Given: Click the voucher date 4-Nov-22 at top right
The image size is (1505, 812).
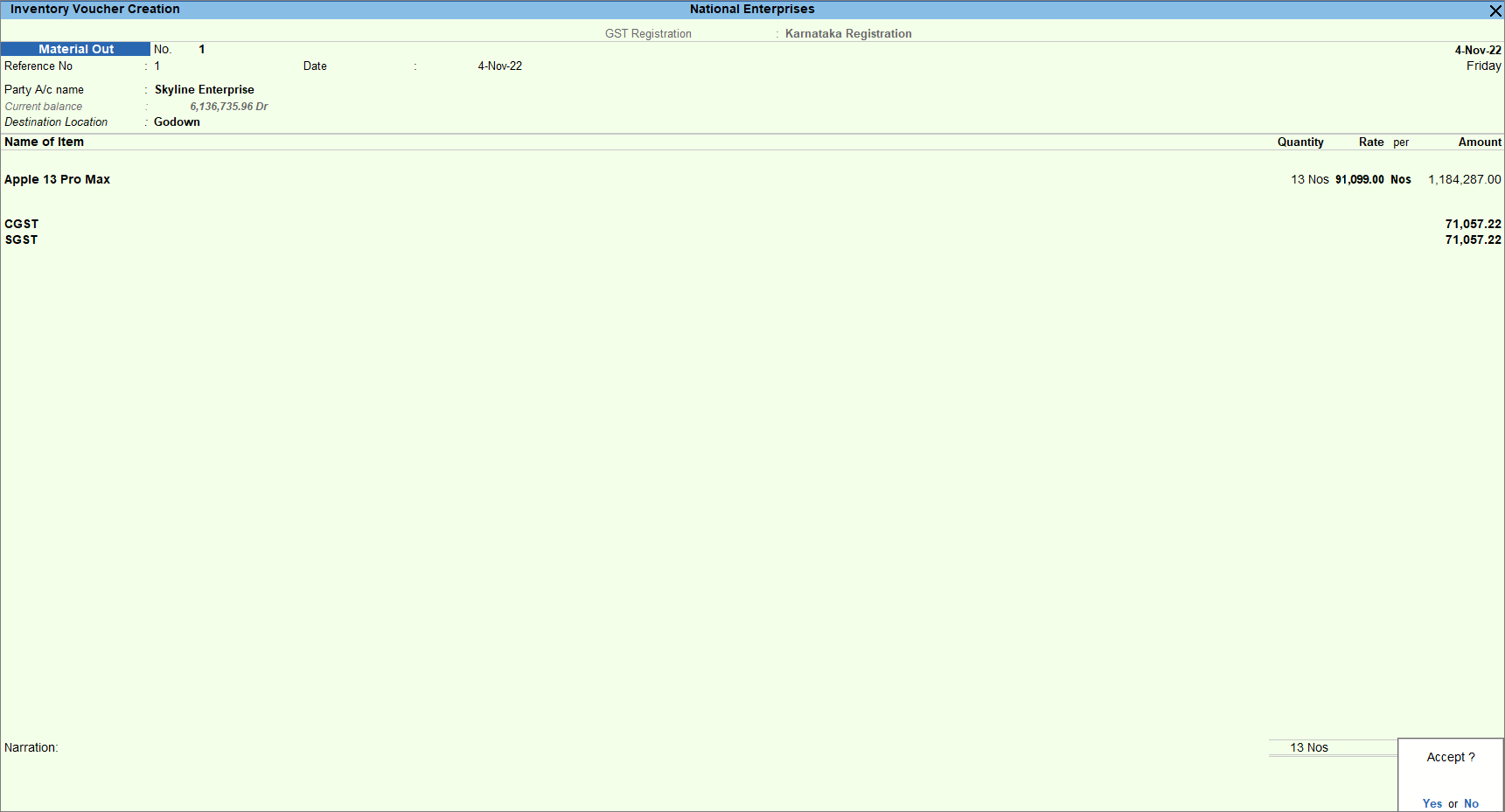Looking at the screenshot, I should (x=1478, y=50).
